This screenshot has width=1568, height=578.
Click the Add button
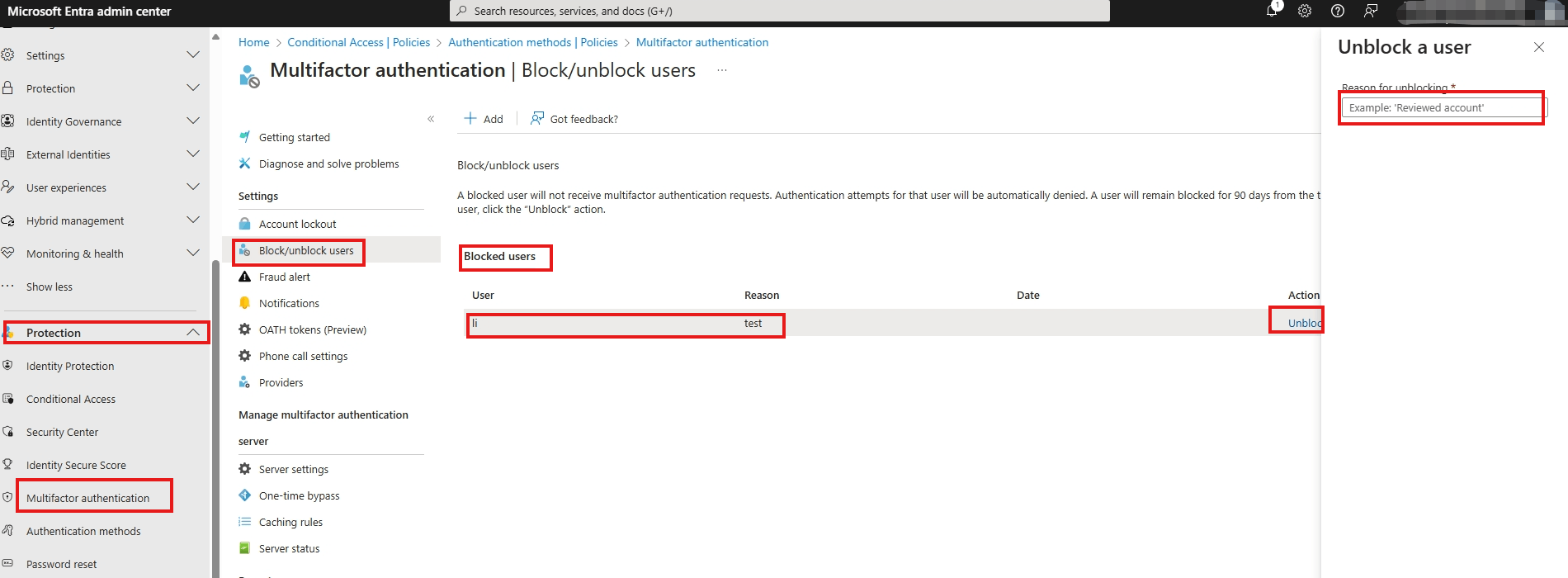(x=484, y=119)
